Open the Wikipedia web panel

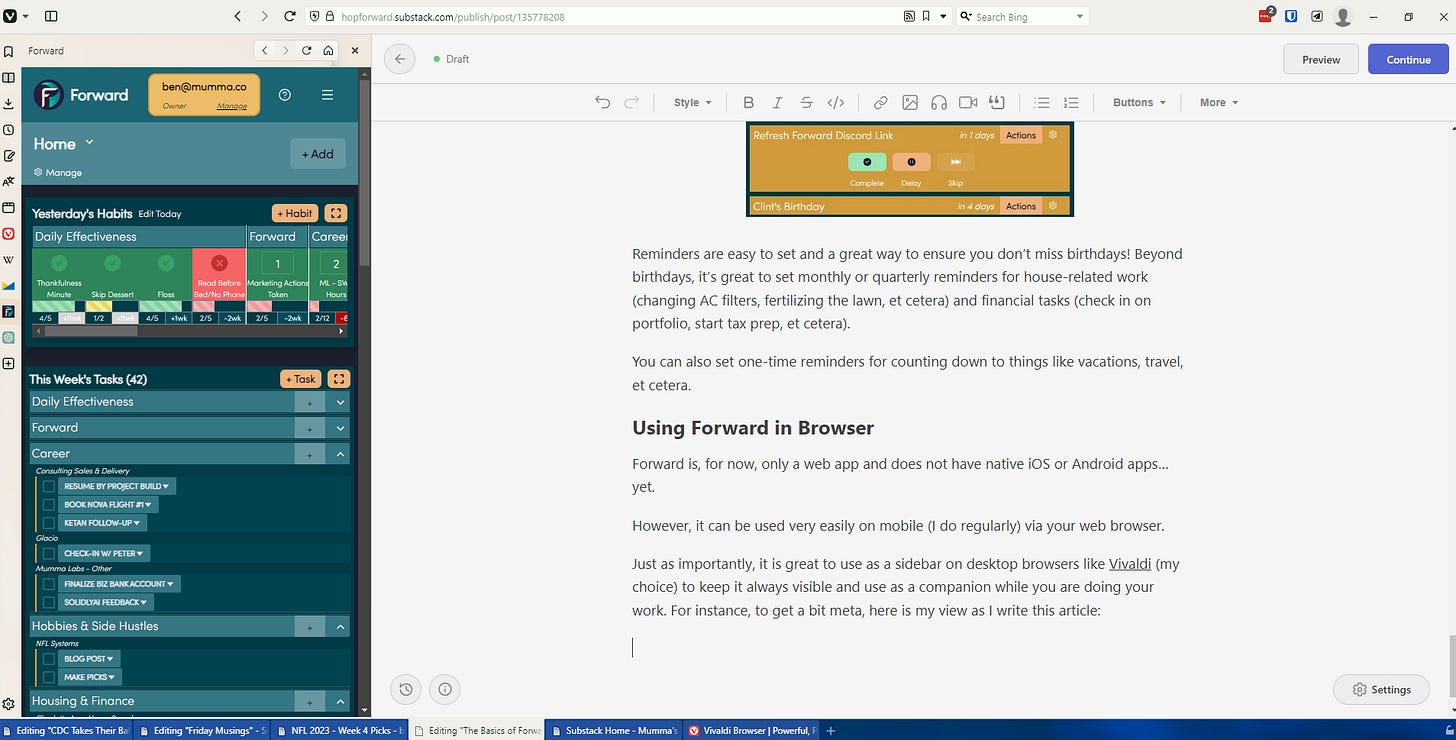point(9,260)
